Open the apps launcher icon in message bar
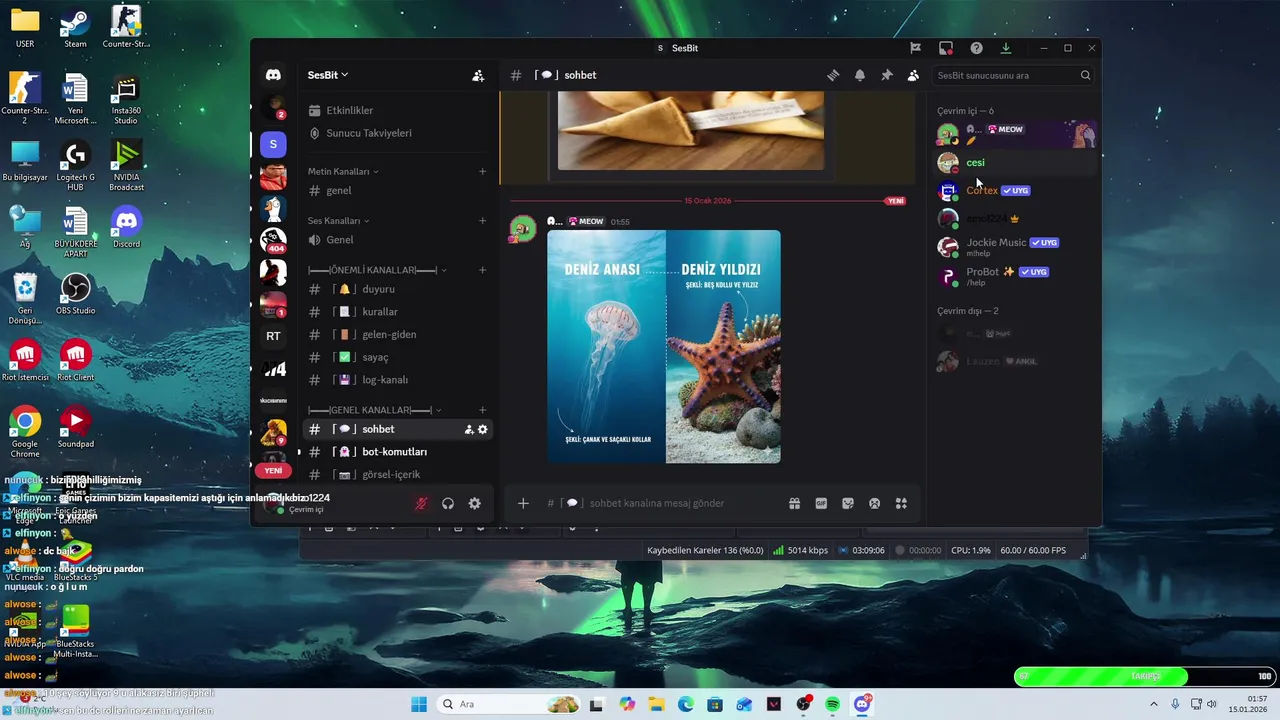 click(901, 503)
